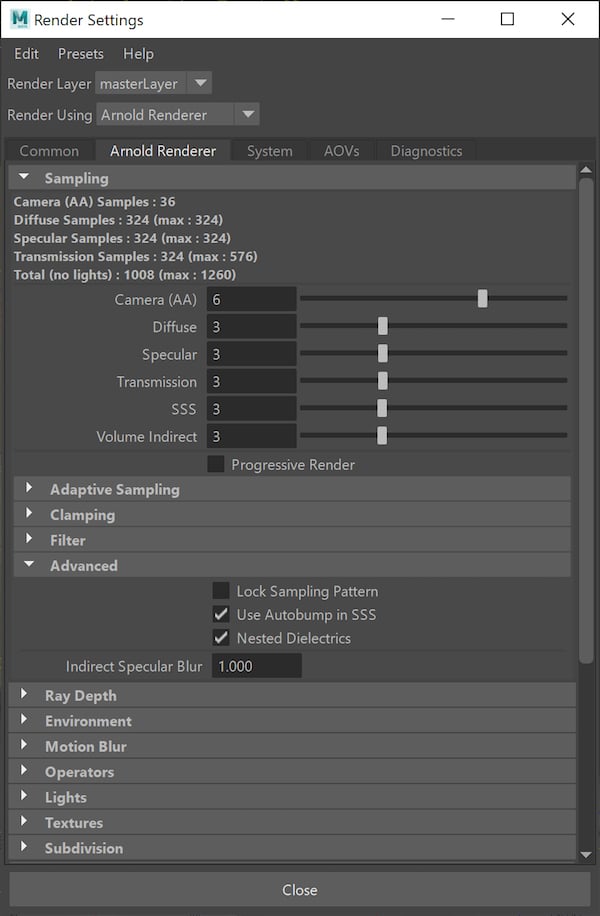Expand the Adaptive Sampling section
This screenshot has width=600, height=916.
coord(28,489)
